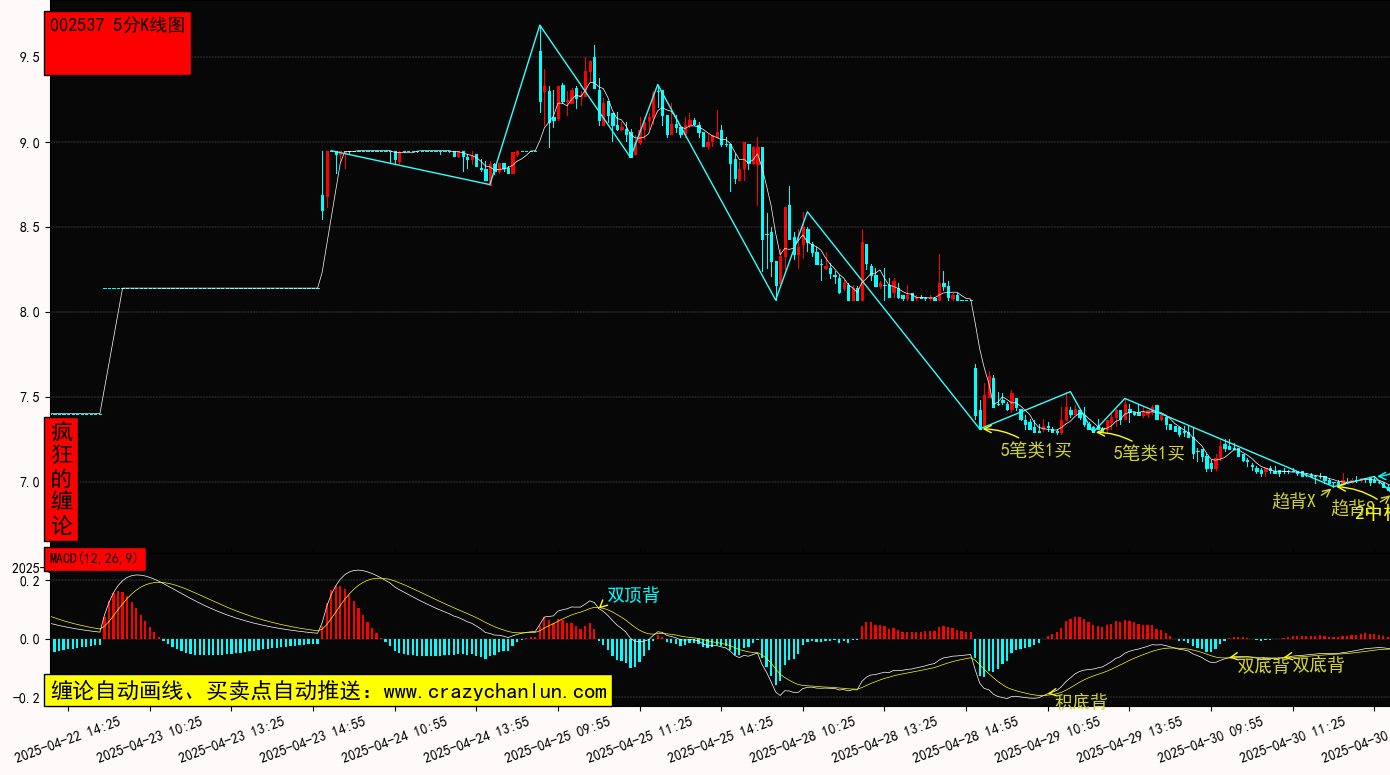This screenshot has height=775, width=1390.
Task: Click the highest cyan peak of the price chart
Action: [x=540, y=26]
